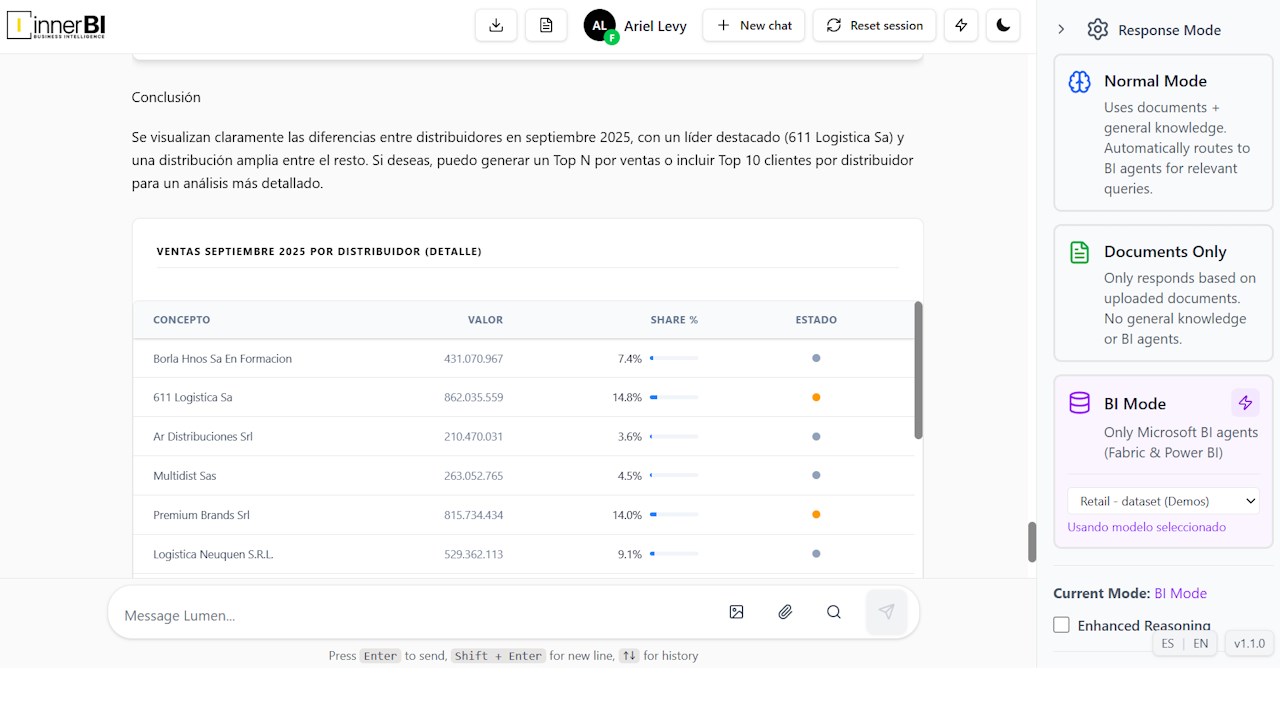The height and width of the screenshot is (720, 1280).
Task: Start a New chat
Action: [x=754, y=25]
